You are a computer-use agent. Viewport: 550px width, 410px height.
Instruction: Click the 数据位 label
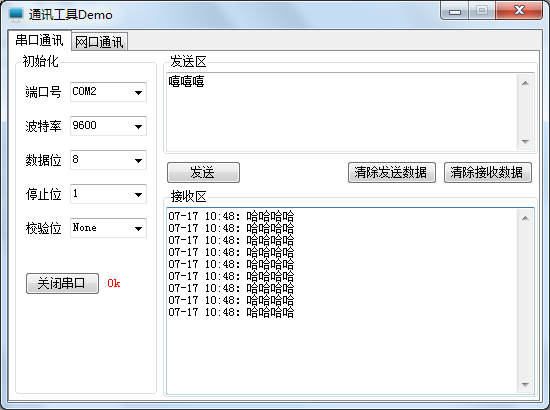[x=43, y=160]
